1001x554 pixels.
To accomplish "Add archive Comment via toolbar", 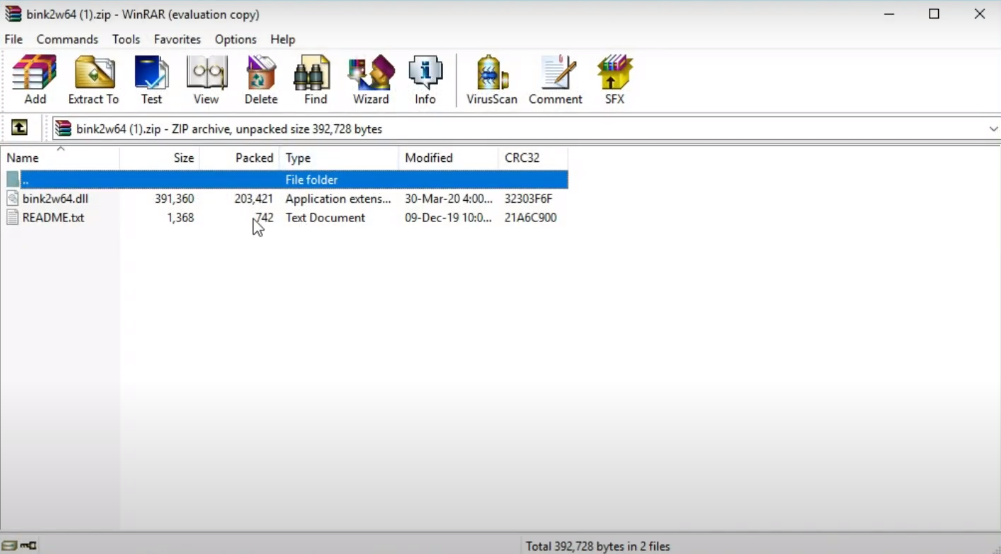I will click(555, 80).
